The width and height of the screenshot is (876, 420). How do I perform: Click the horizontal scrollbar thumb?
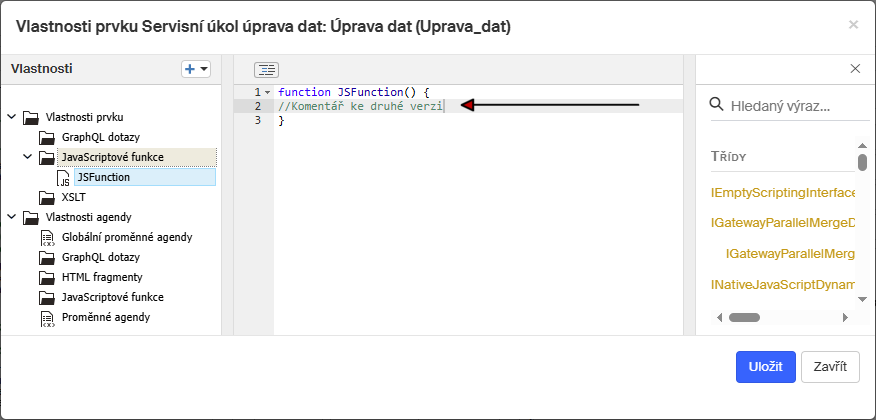coord(744,317)
